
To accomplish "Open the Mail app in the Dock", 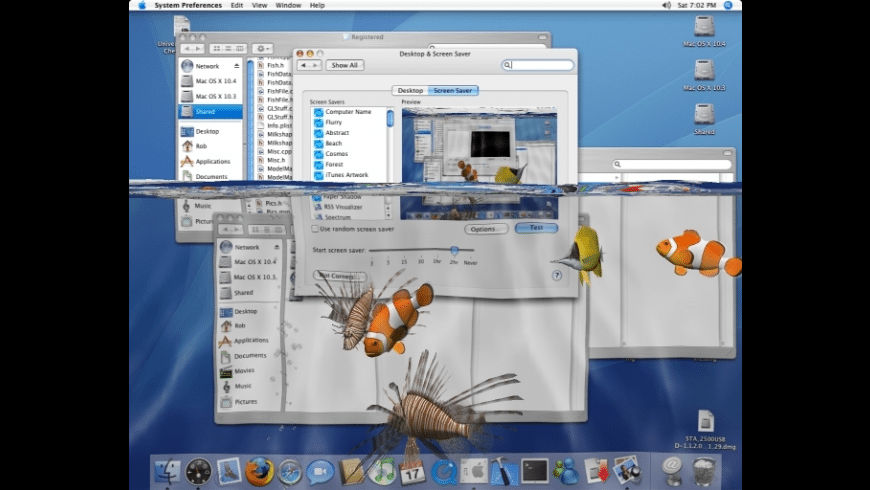I will (x=229, y=471).
